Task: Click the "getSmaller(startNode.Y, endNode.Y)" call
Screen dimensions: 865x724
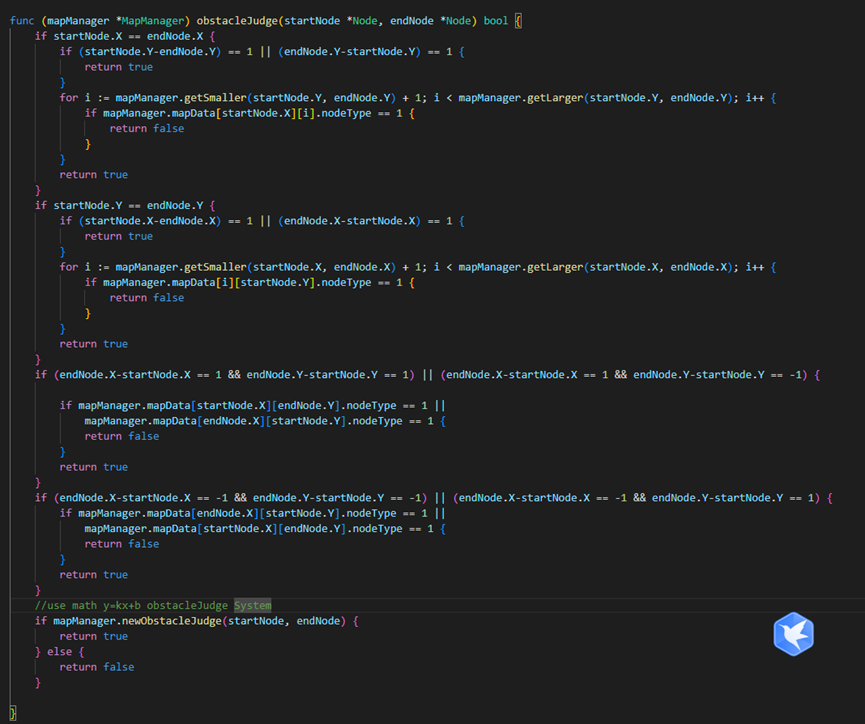Action: click(290, 98)
